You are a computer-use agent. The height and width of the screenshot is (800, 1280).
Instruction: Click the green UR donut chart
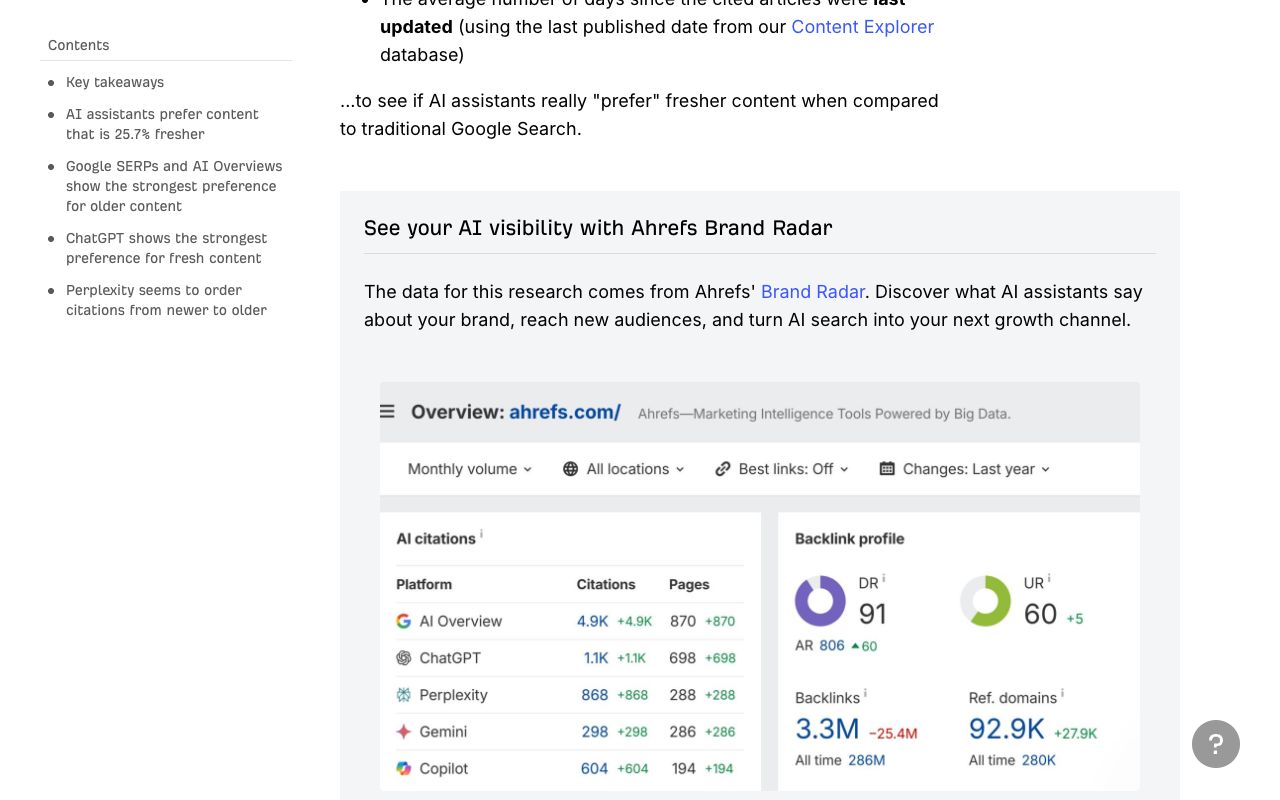click(x=985, y=601)
